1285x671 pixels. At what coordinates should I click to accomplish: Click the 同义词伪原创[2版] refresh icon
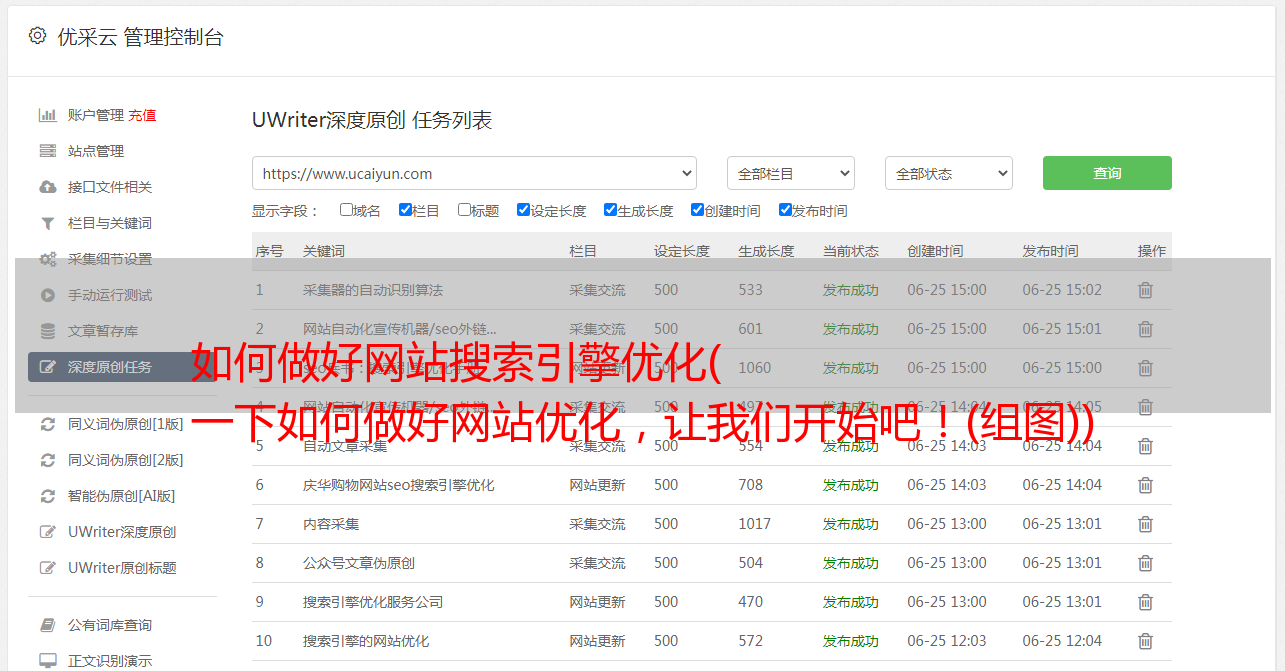point(47,460)
